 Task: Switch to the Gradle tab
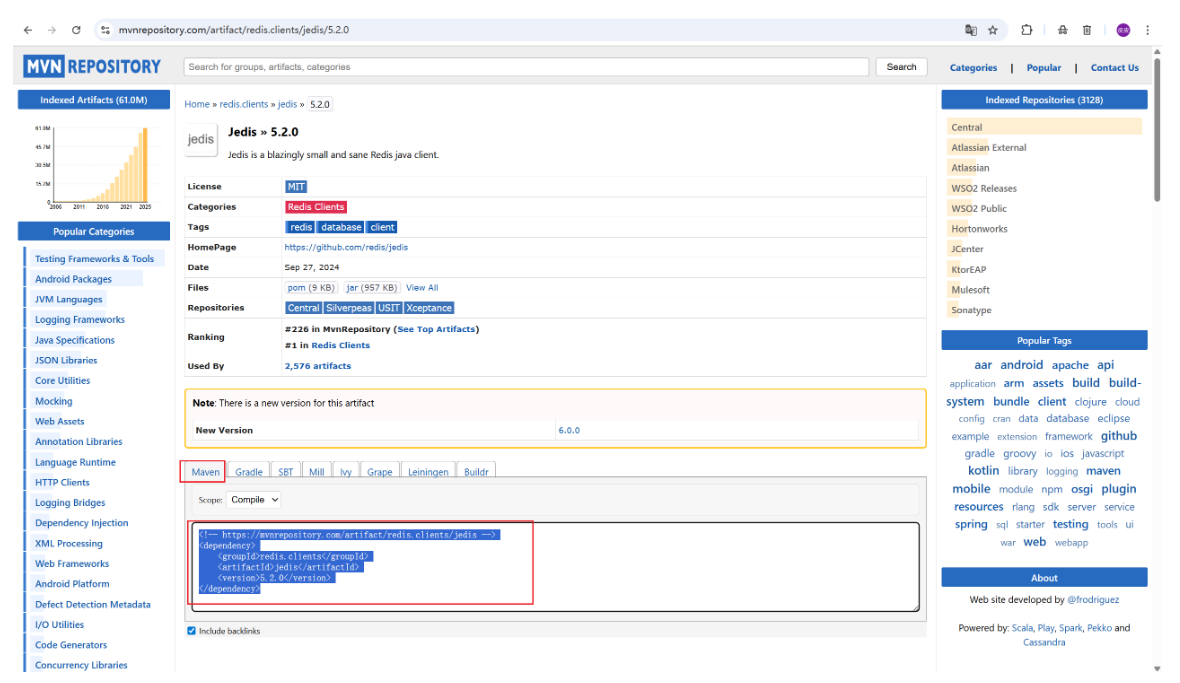(x=248, y=472)
